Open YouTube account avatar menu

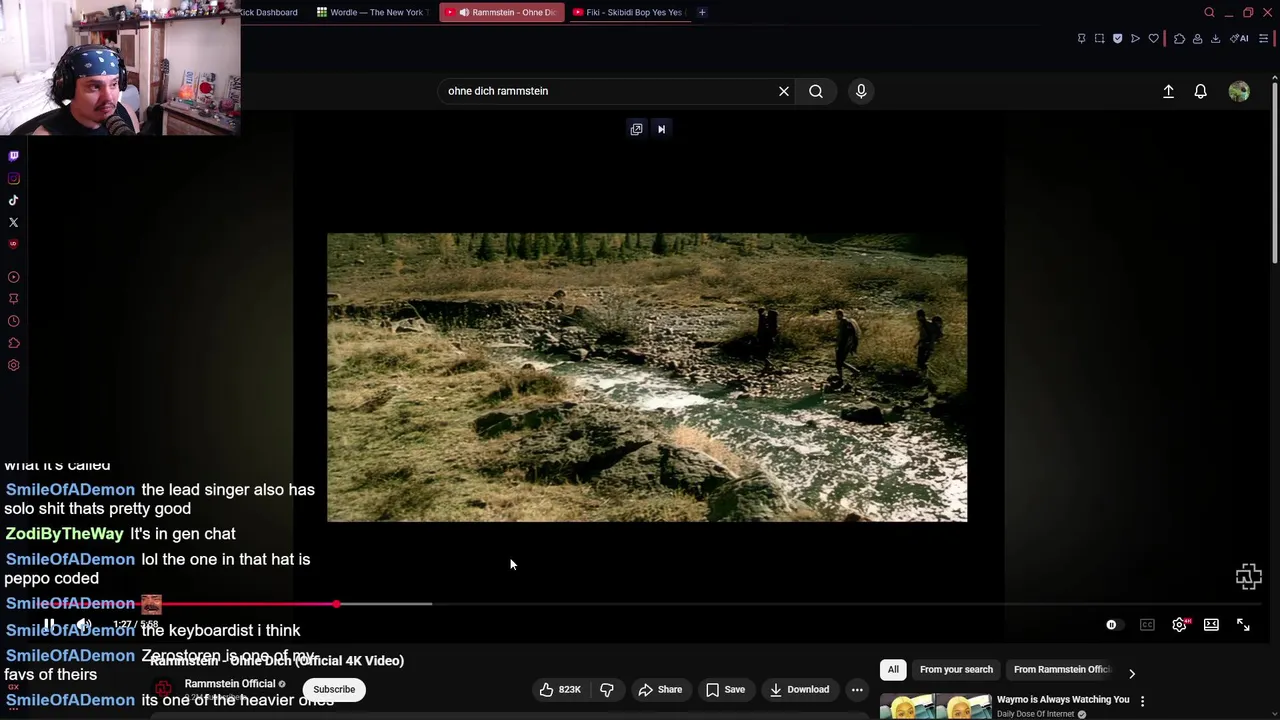click(1239, 91)
